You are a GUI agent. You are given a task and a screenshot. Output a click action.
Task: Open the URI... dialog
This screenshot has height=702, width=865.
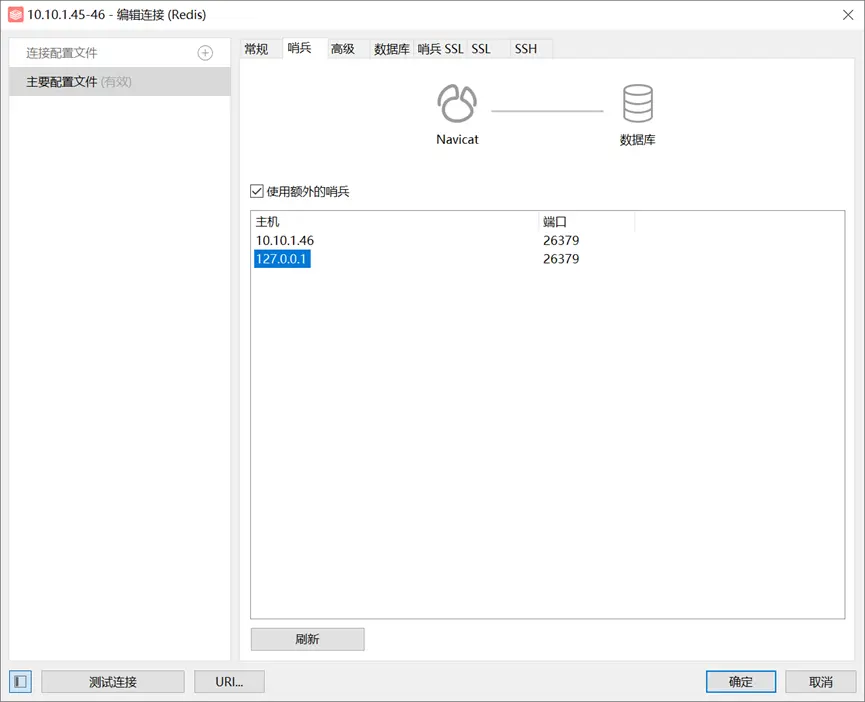tap(231, 681)
